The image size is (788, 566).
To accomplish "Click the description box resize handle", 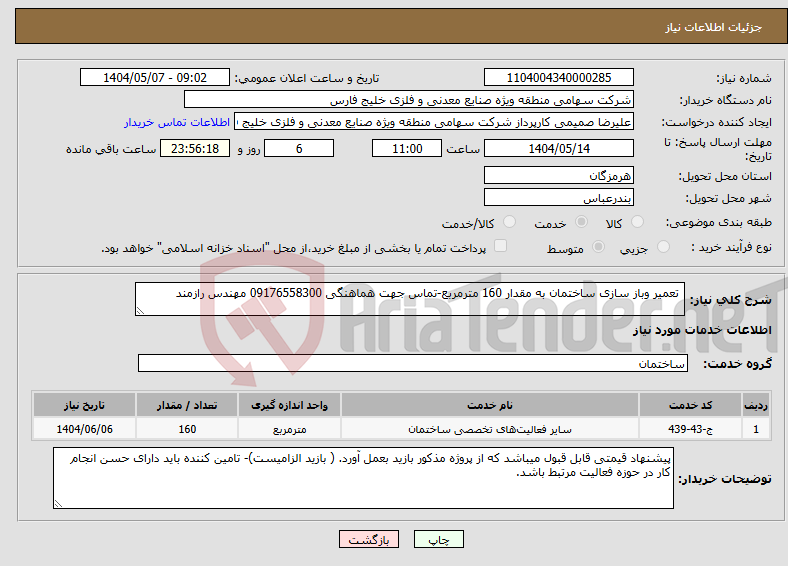I will click(x=140, y=311).
